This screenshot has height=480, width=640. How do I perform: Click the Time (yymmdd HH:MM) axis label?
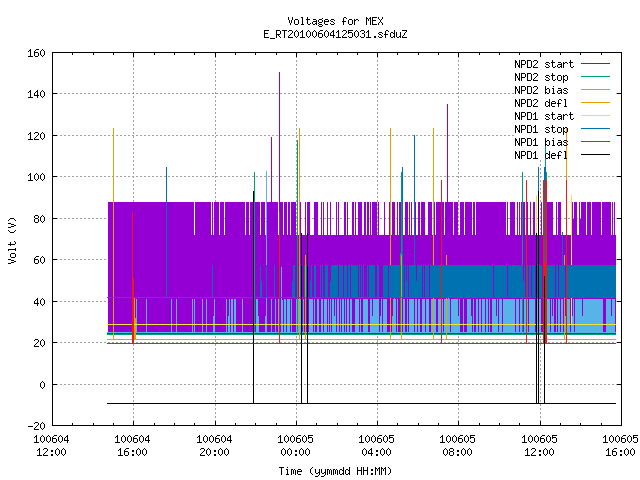coord(335,471)
